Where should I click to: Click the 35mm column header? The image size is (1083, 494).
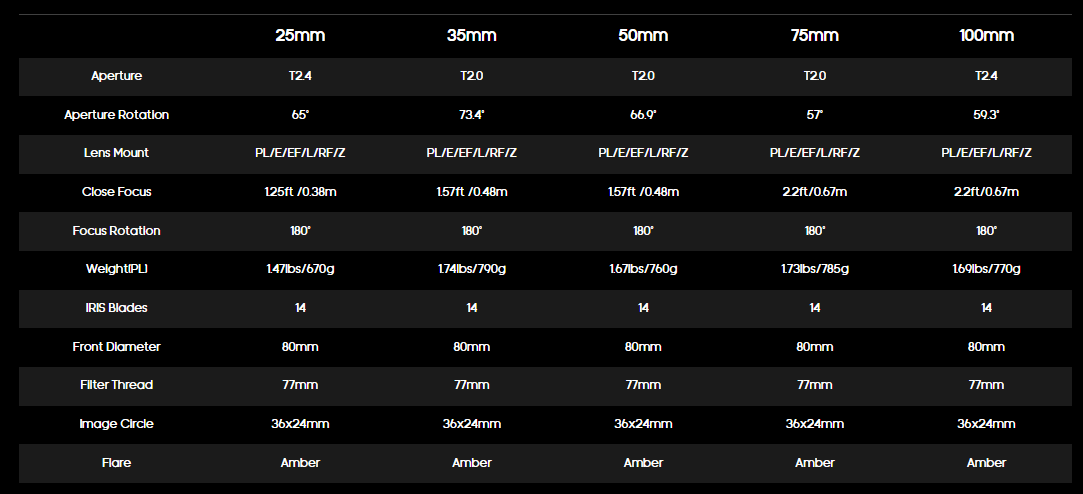(x=472, y=36)
